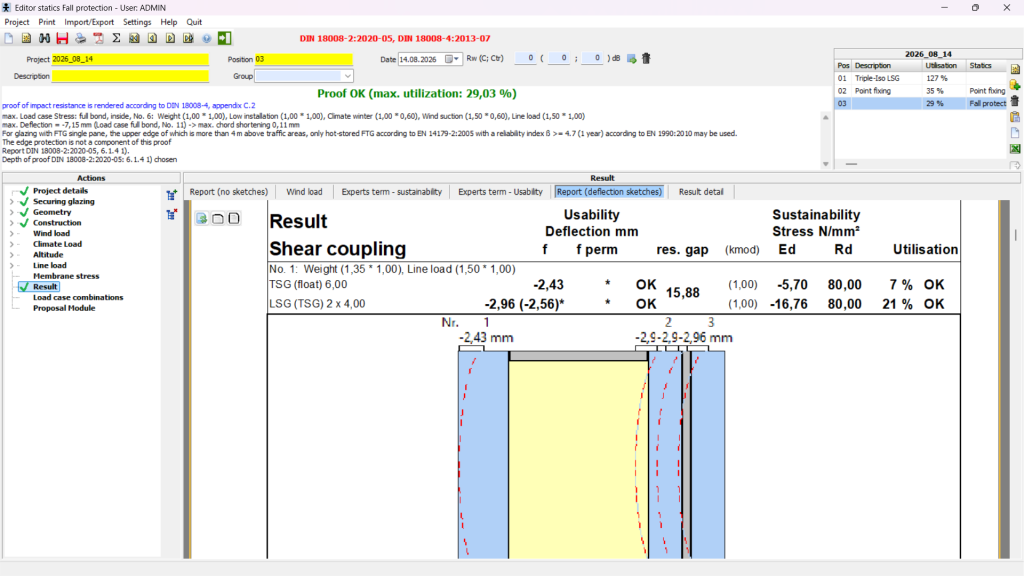Screen dimensions: 1024x576
Task: Click the blank page icon in positions sidebar
Action: pyautogui.click(x=1015, y=133)
